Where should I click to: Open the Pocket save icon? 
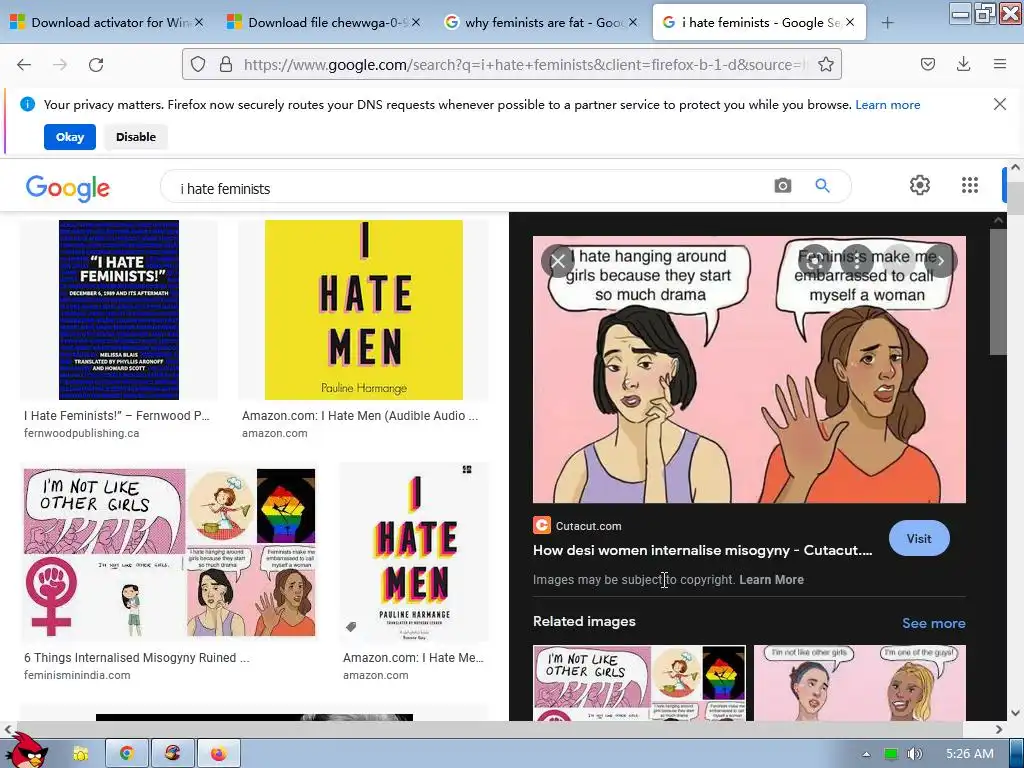tap(927, 64)
